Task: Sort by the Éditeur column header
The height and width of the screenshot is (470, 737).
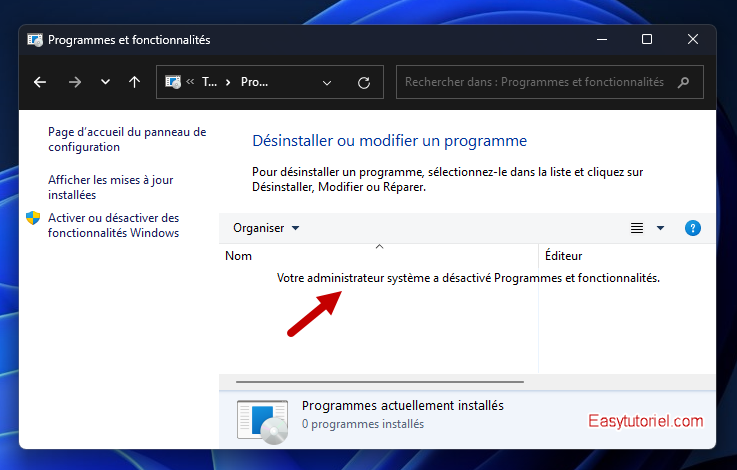Action: (627, 256)
